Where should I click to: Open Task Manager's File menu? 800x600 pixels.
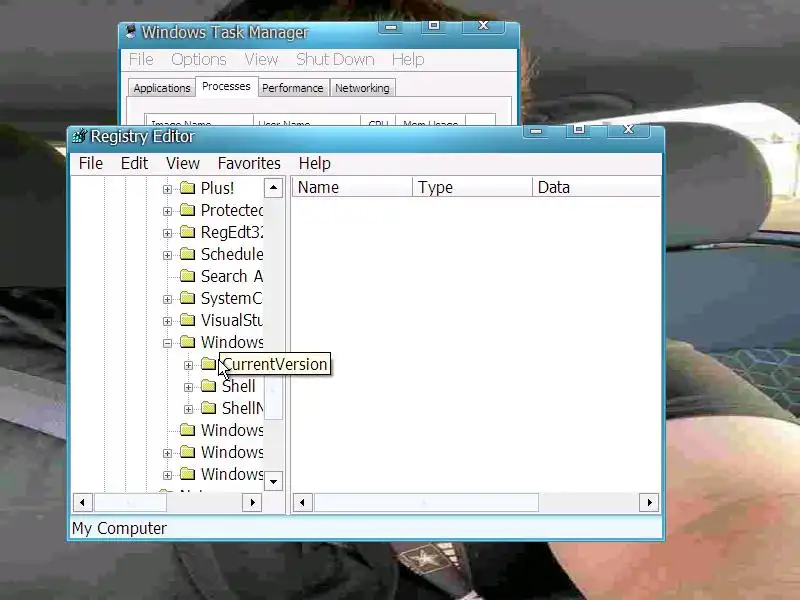pyautogui.click(x=141, y=60)
